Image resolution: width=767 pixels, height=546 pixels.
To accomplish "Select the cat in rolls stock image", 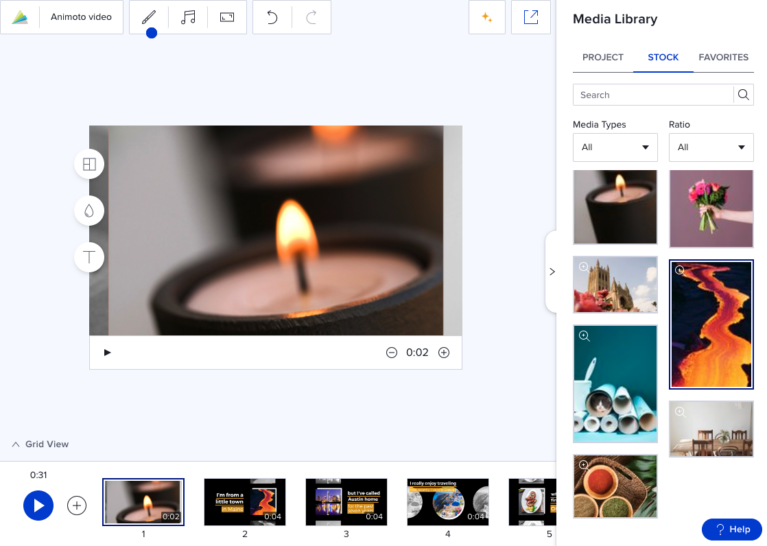I will click(615, 384).
